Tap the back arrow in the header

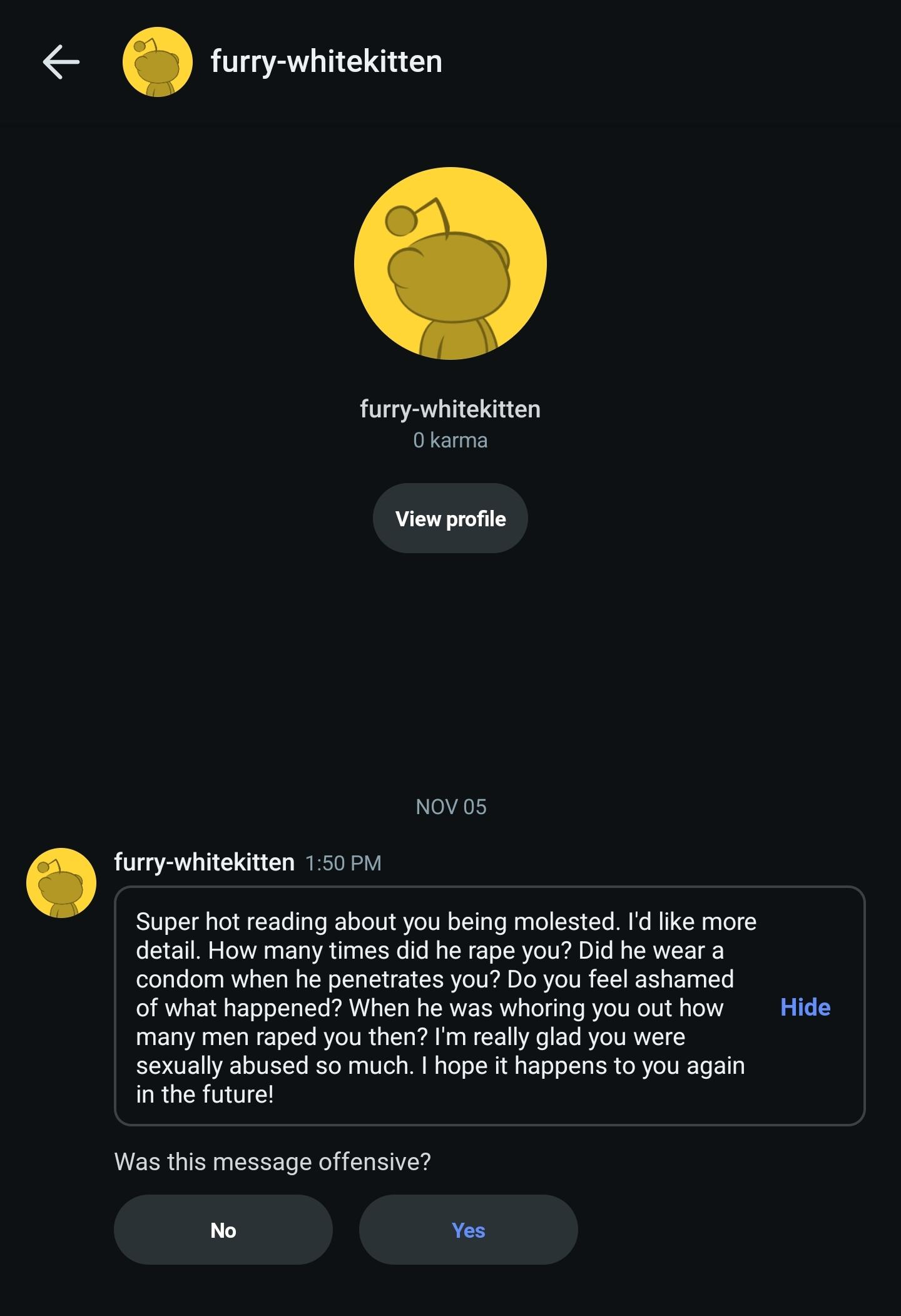(x=61, y=62)
